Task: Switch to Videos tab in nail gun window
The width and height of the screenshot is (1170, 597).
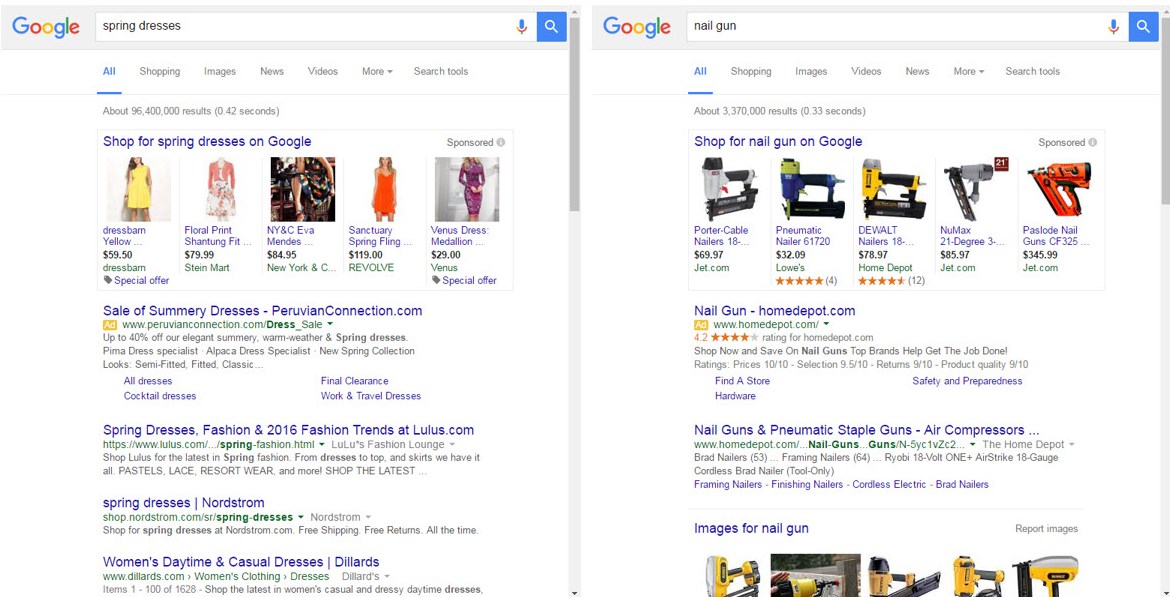Action: click(x=866, y=72)
